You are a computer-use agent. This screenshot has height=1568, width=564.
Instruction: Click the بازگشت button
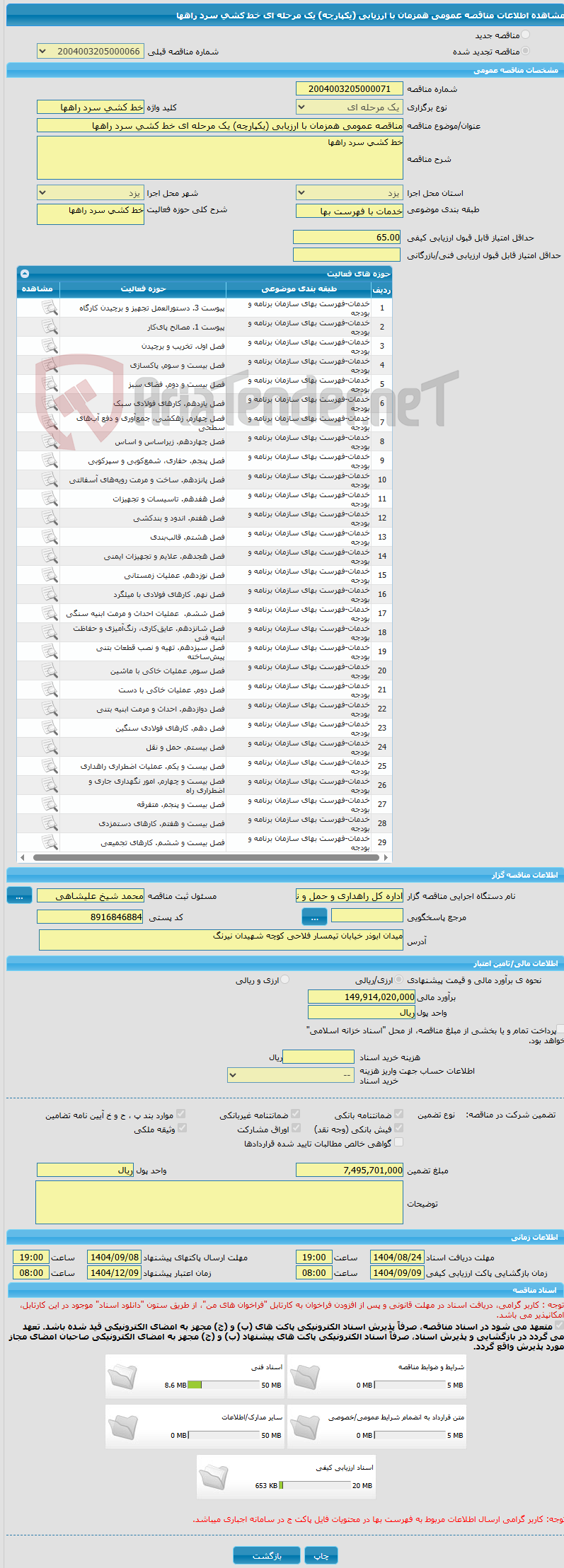267,1555
